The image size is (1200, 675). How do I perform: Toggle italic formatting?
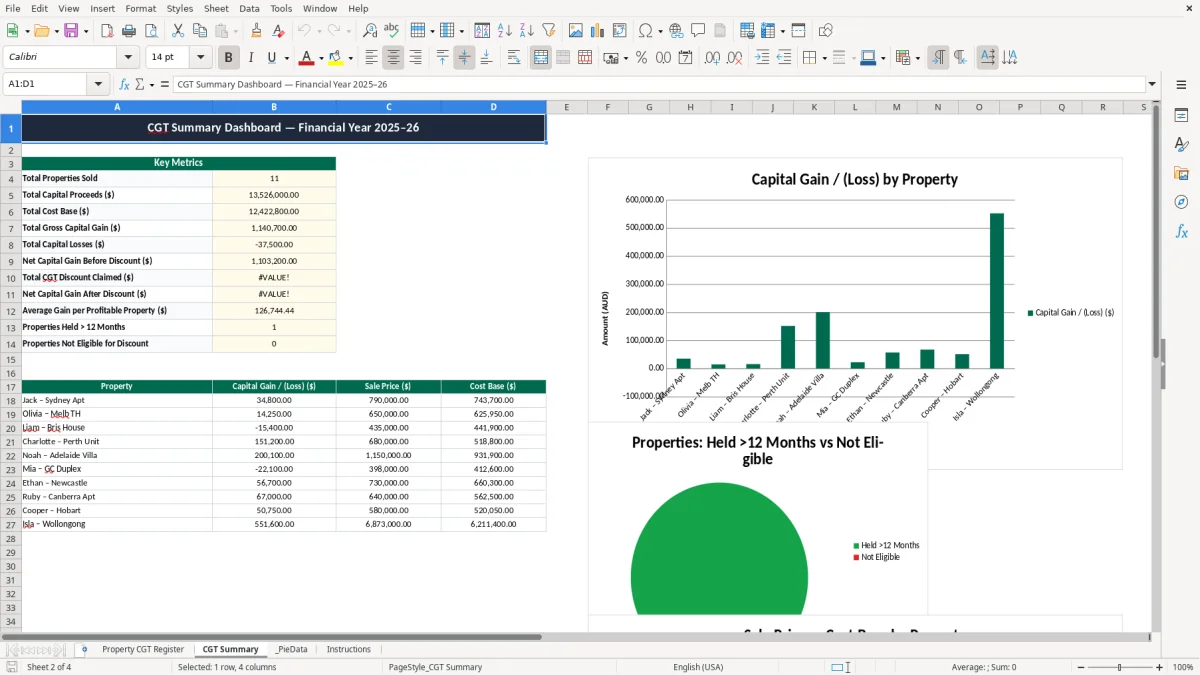coord(251,58)
